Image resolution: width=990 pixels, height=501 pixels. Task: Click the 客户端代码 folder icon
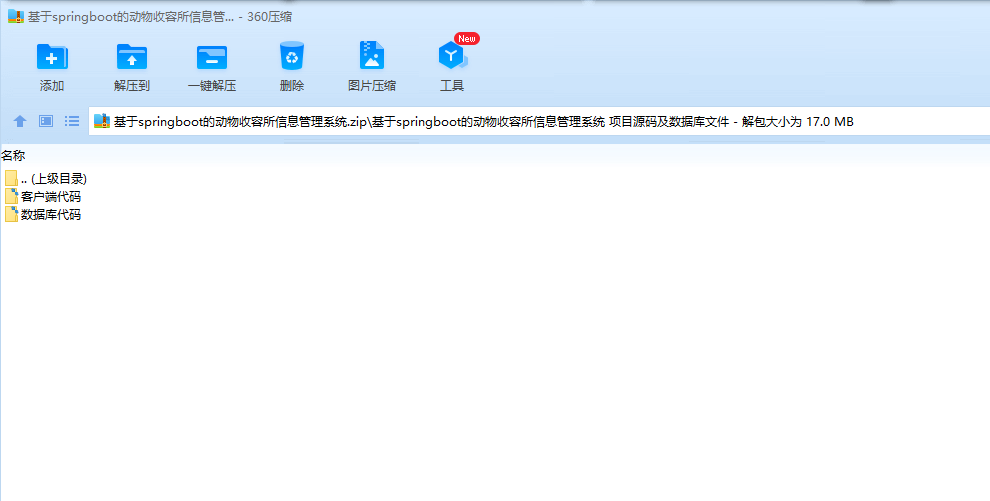tap(11, 196)
